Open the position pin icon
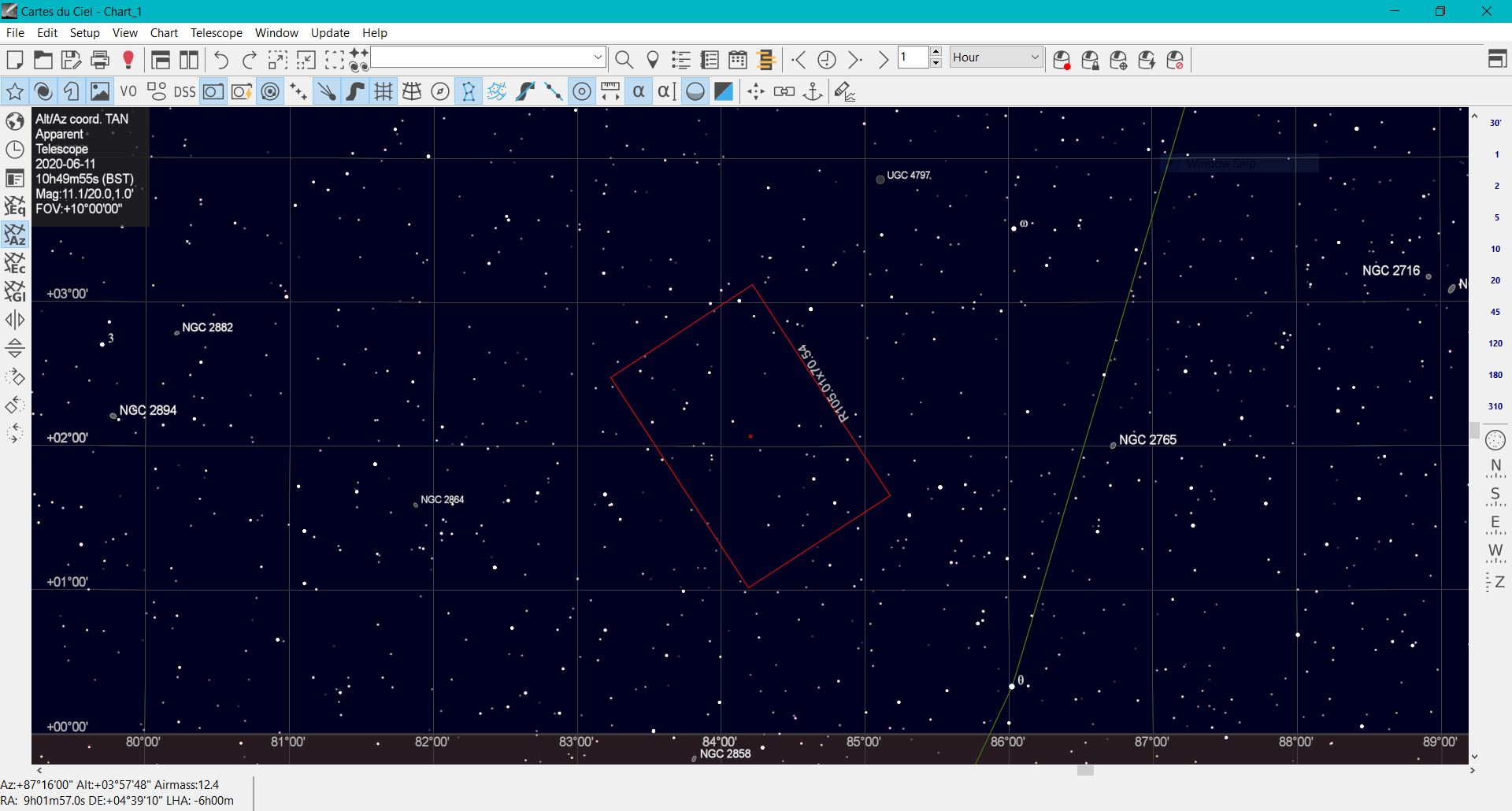Viewport: 1512px width, 811px height. 653,60
